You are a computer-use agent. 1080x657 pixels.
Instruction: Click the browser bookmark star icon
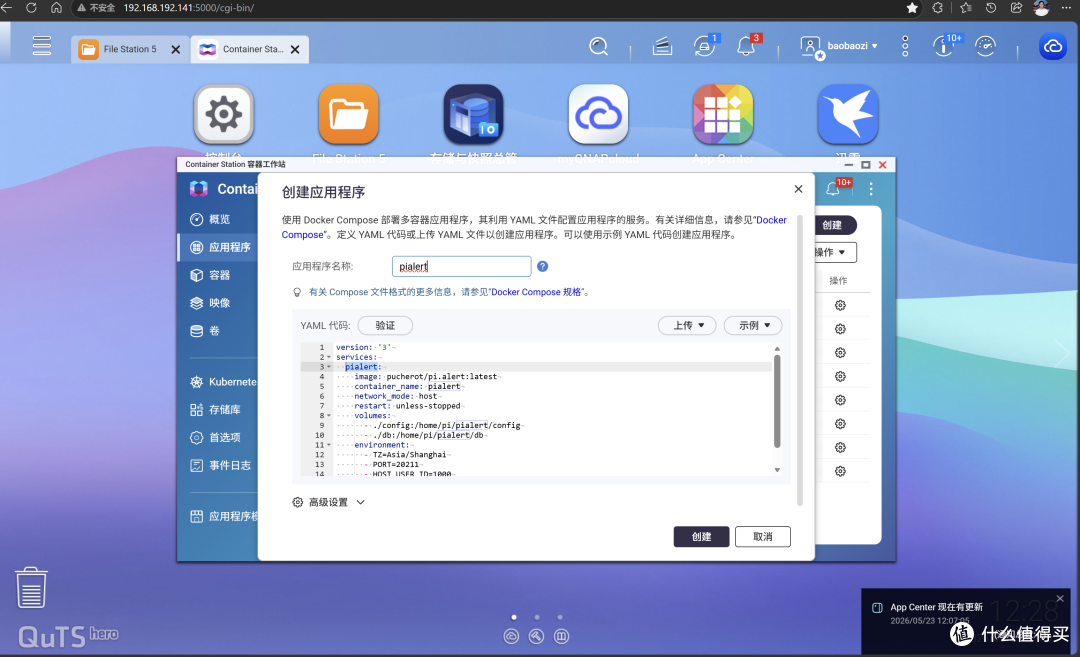click(912, 8)
